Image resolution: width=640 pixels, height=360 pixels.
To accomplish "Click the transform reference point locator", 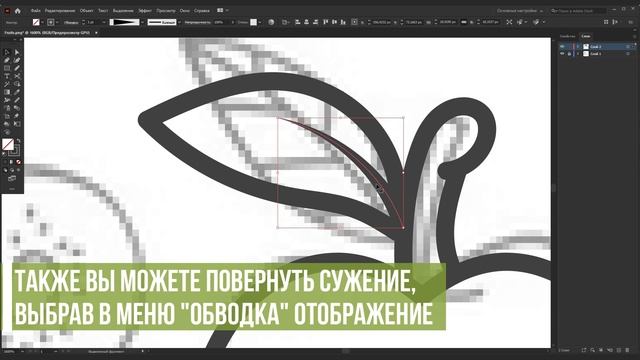I will (354, 22).
